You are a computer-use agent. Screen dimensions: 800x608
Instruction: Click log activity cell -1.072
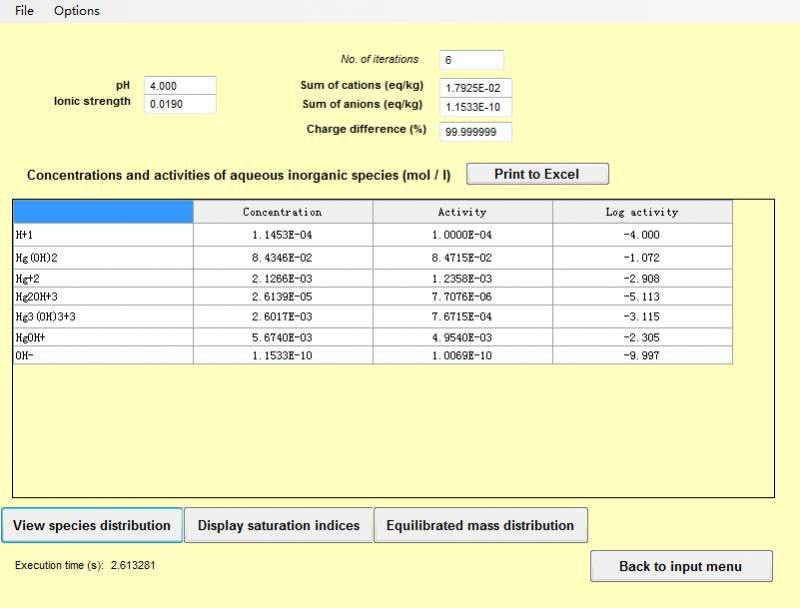642,258
